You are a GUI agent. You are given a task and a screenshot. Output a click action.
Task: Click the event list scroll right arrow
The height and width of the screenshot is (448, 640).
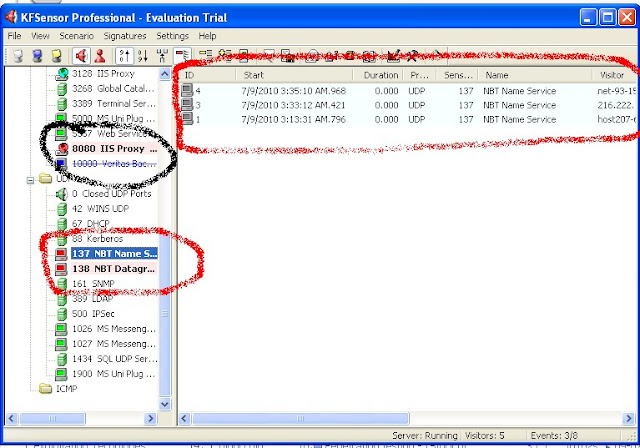(629, 418)
